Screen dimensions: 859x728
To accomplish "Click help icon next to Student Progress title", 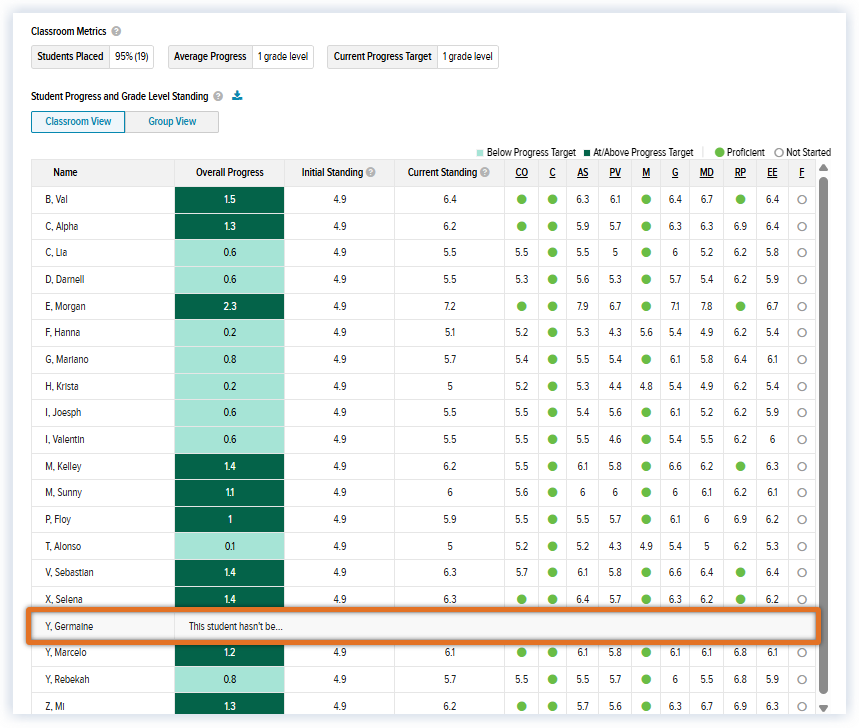I will click(218, 97).
